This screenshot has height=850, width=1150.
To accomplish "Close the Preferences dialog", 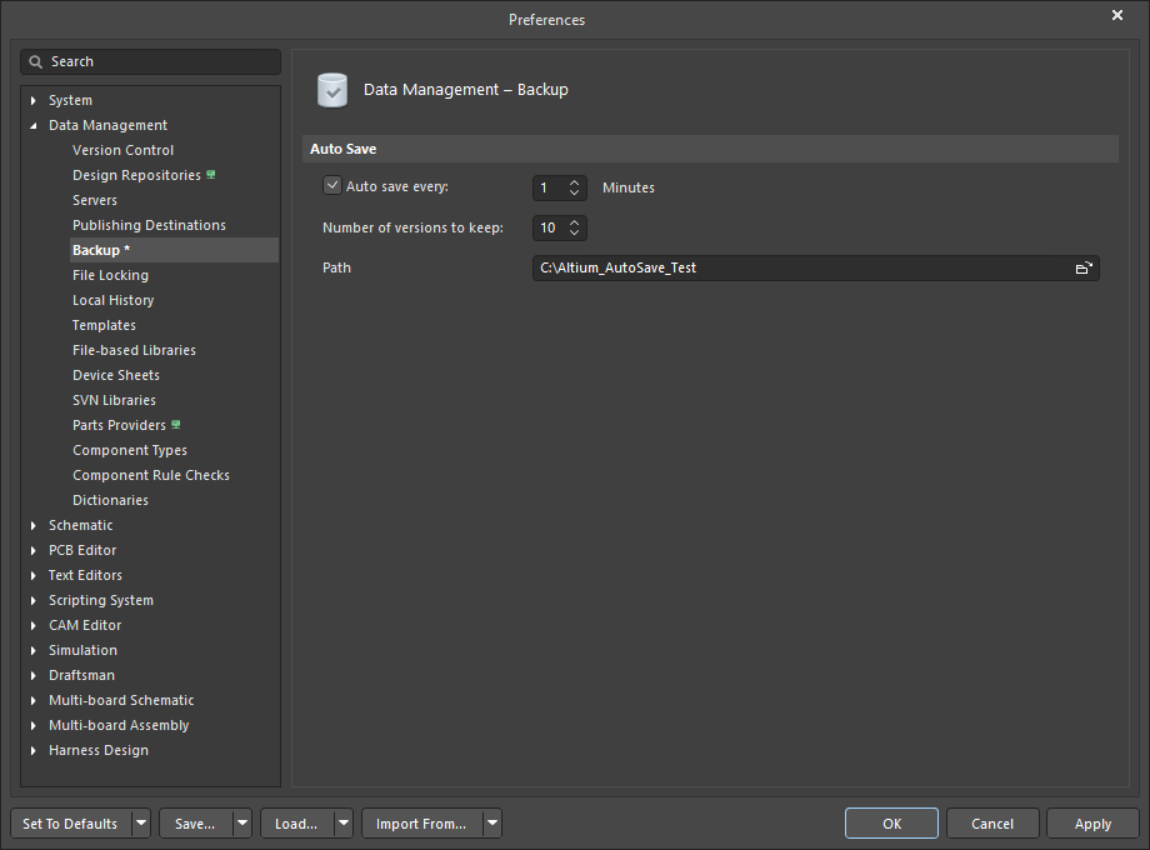I will (x=1117, y=15).
